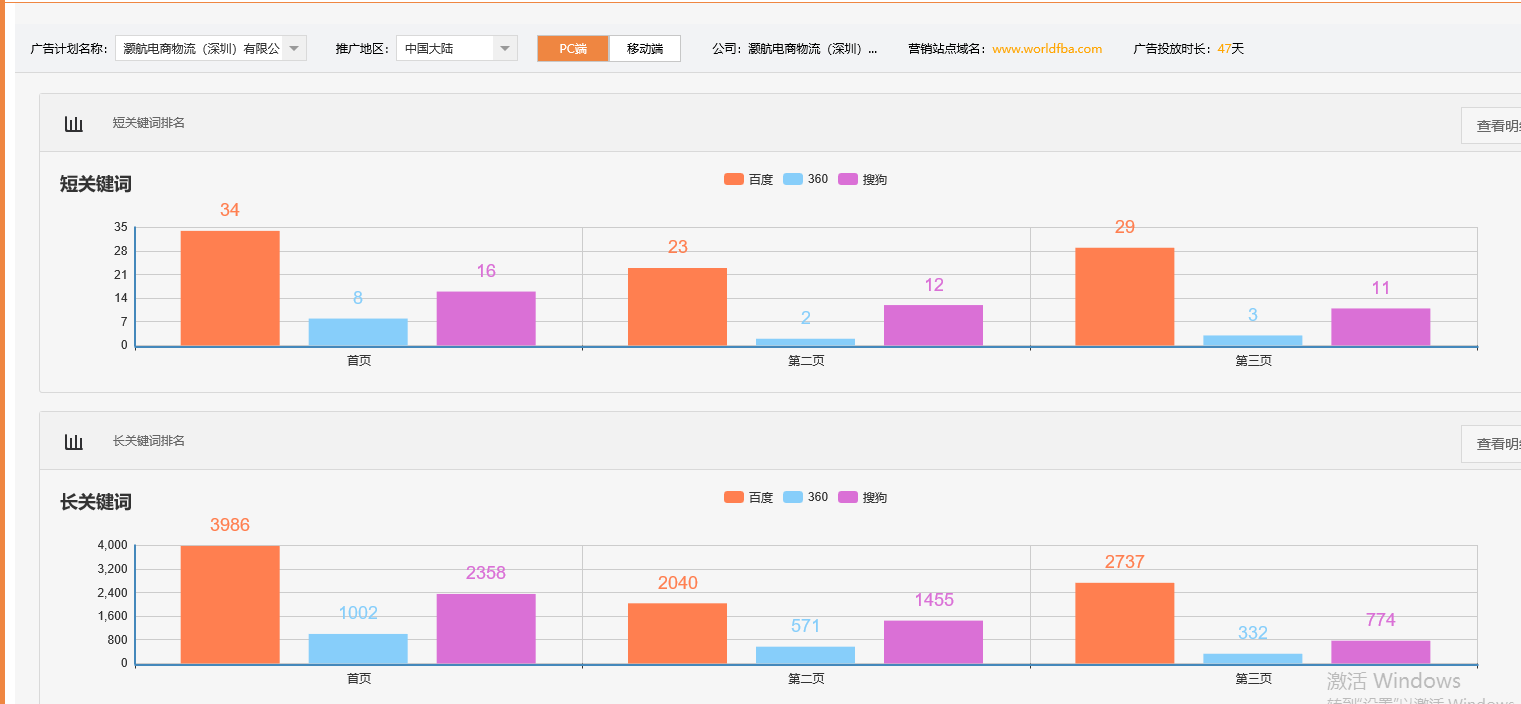Switch to the 移动端 tab
The width and height of the screenshot is (1521, 704).
coord(645,49)
